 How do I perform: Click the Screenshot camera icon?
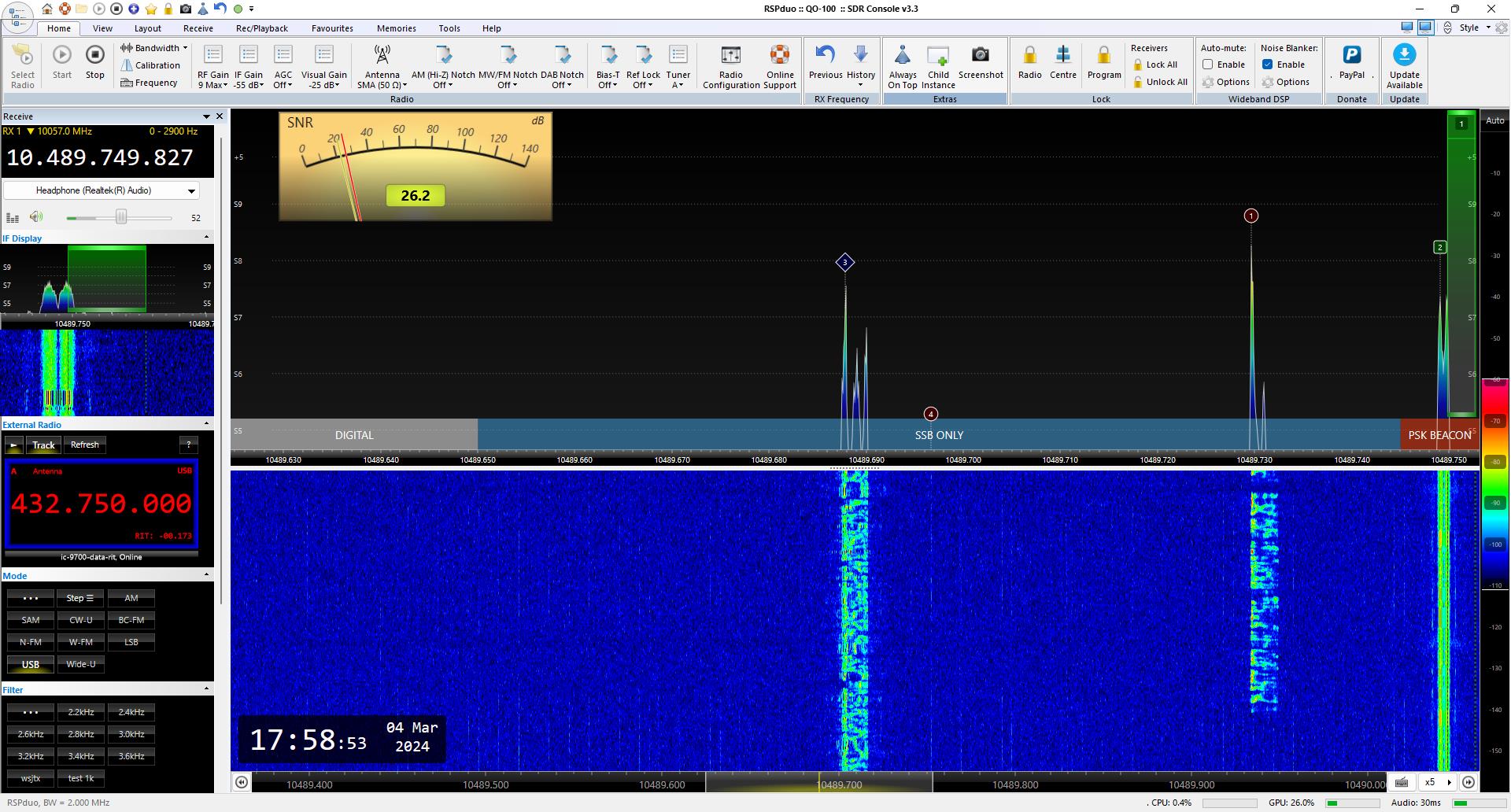tap(980, 55)
